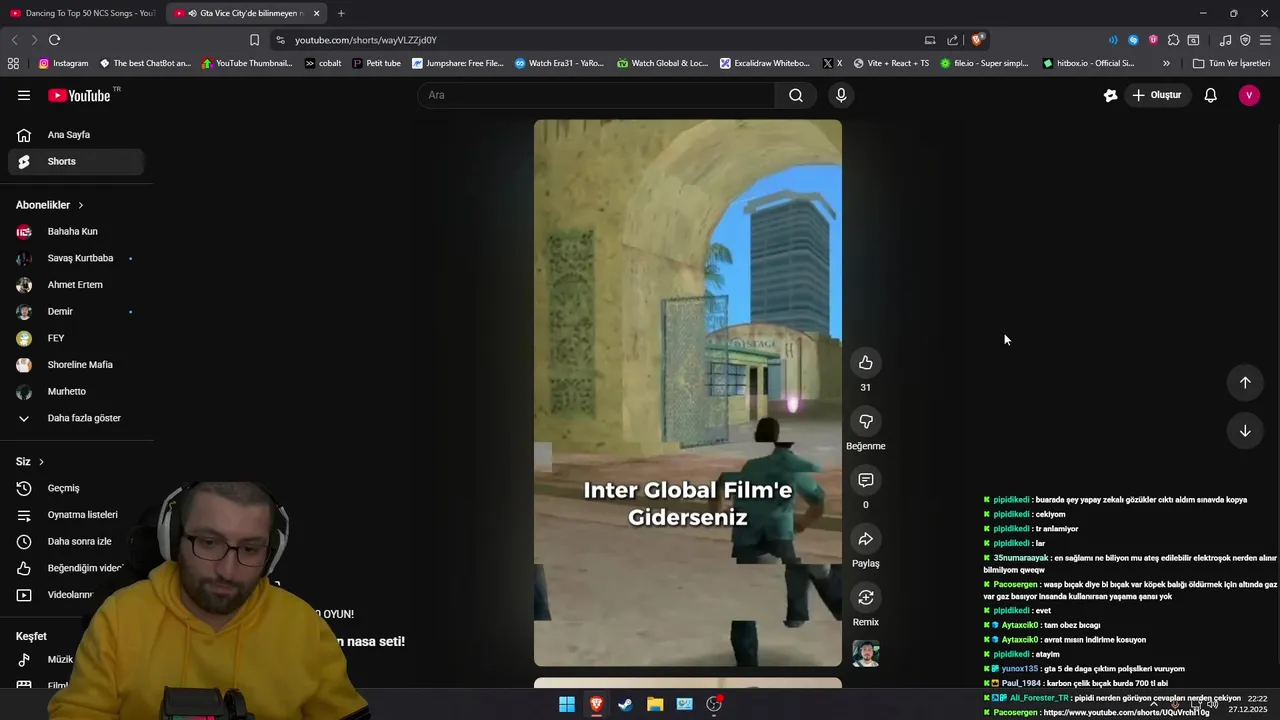This screenshot has width=1280, height=720.
Task: Open the Murhetto channel
Action: click(76, 391)
